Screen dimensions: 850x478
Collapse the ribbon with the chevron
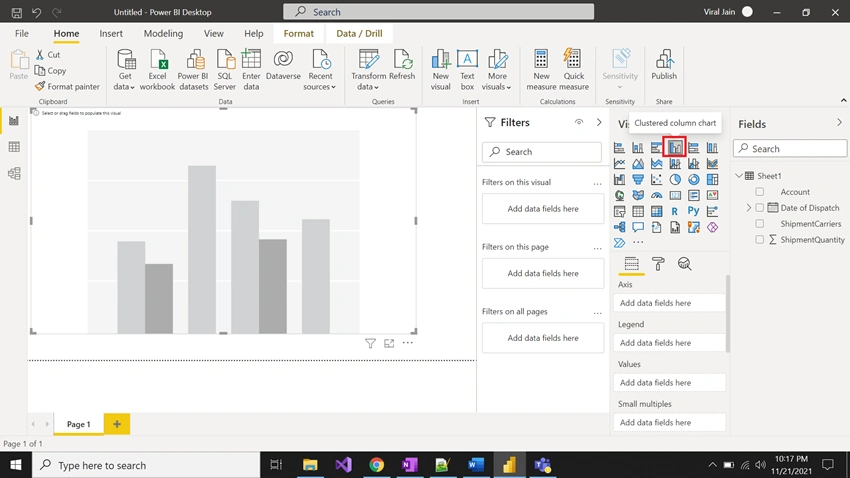843,100
